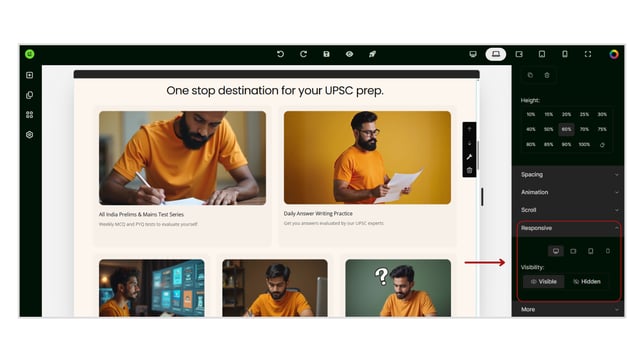
Task: Select mobile device under Responsive
Action: coord(607,251)
